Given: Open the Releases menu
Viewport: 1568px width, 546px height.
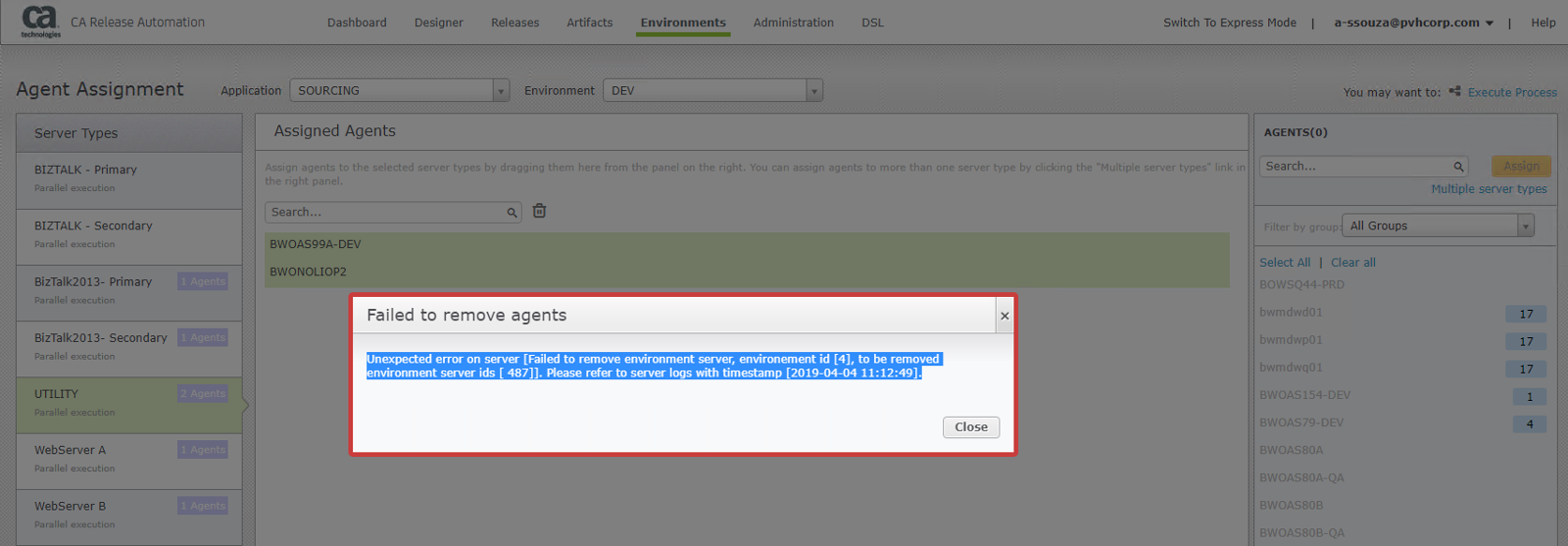Looking at the screenshot, I should click(515, 23).
